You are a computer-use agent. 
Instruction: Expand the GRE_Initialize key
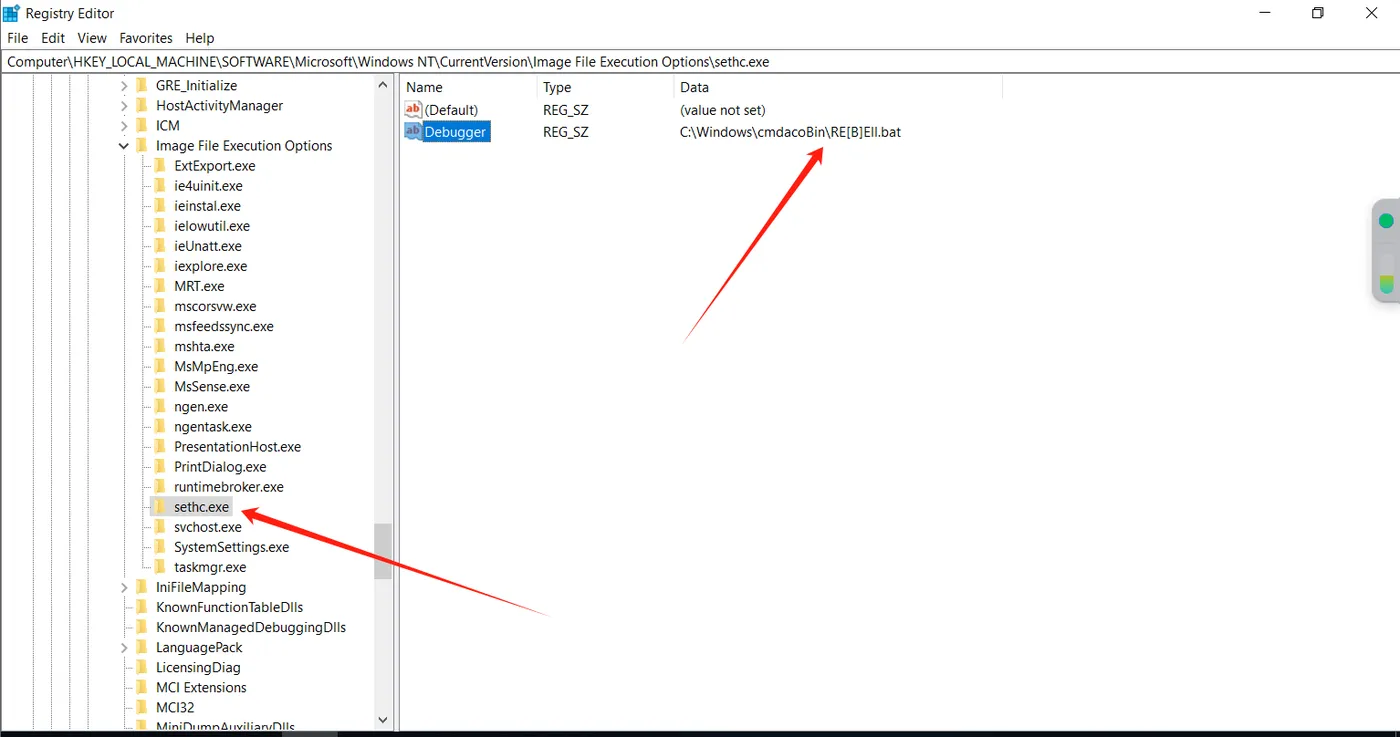pyautogui.click(x=124, y=86)
